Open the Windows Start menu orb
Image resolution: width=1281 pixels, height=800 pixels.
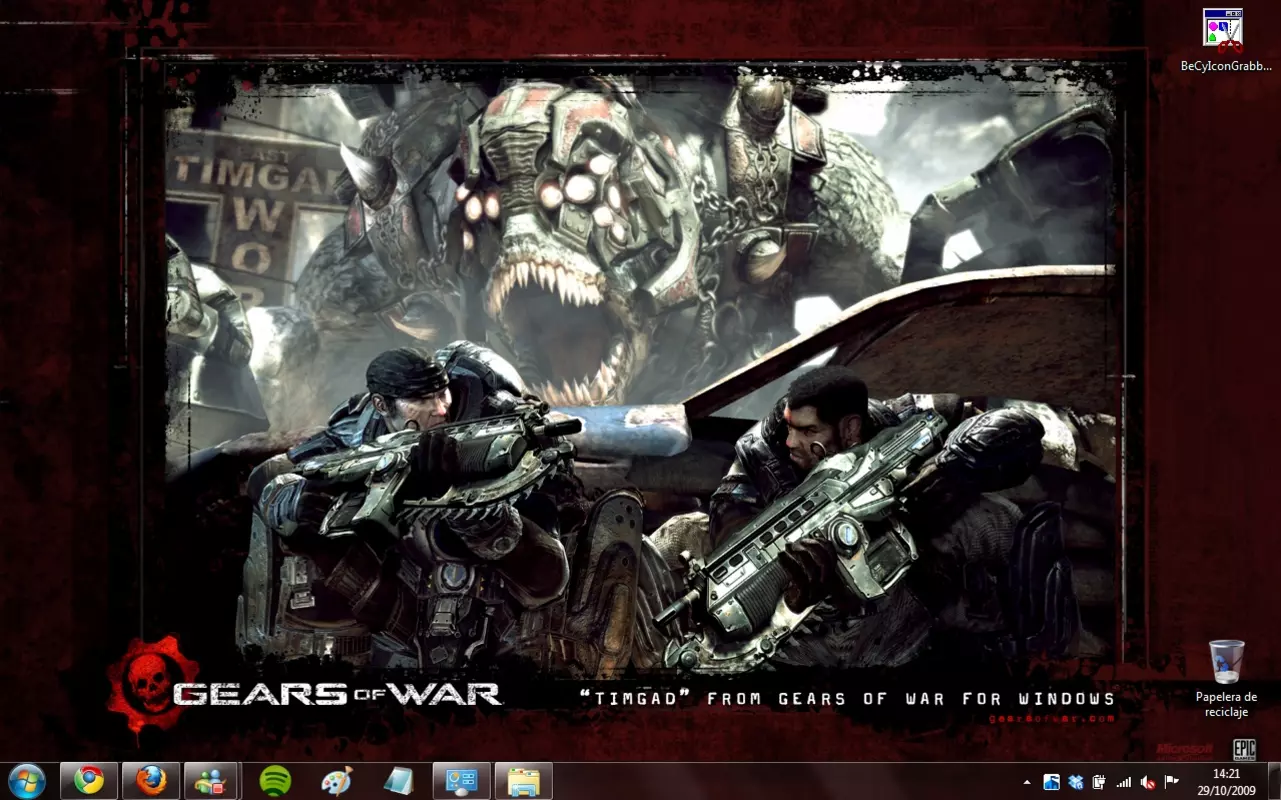pyautogui.click(x=27, y=780)
